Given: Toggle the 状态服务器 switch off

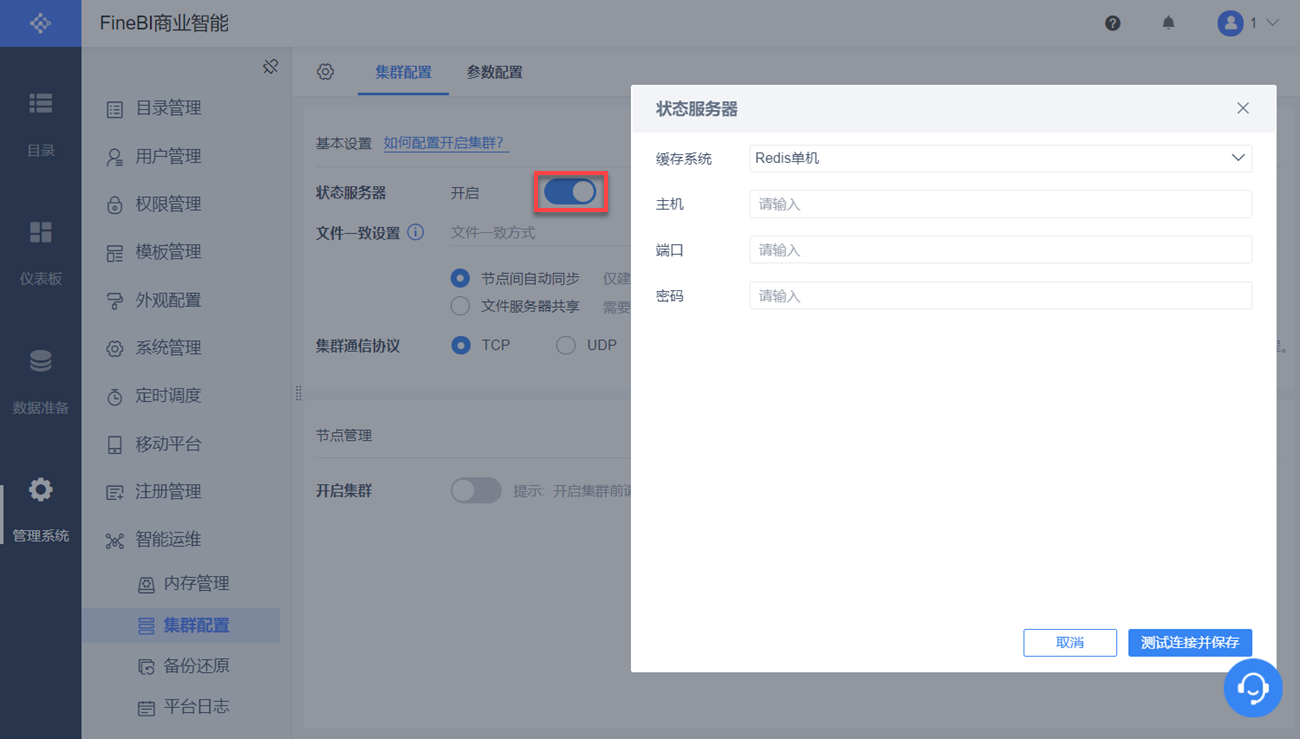Looking at the screenshot, I should (570, 192).
